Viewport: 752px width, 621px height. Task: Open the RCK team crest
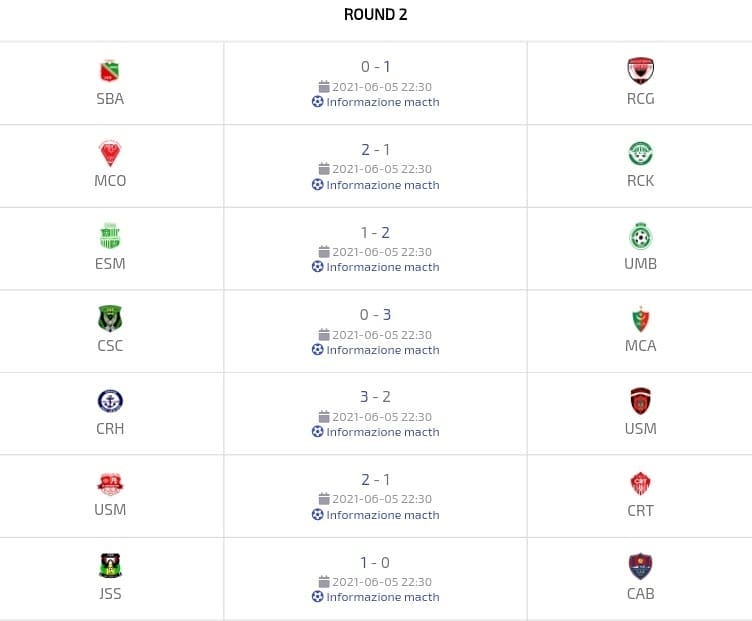click(x=640, y=153)
